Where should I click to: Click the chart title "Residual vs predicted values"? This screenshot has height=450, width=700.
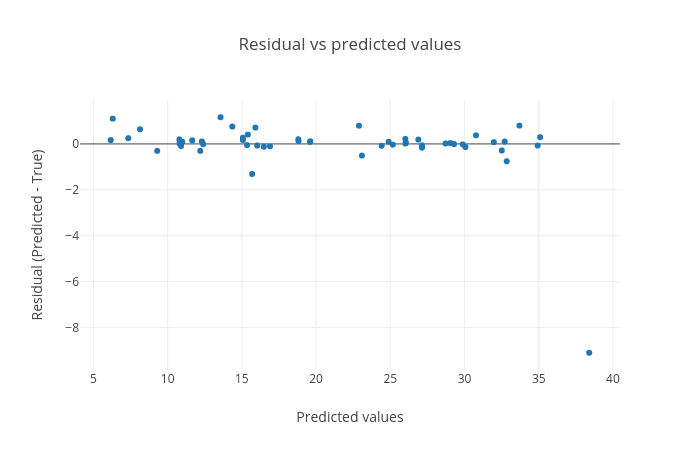click(349, 45)
